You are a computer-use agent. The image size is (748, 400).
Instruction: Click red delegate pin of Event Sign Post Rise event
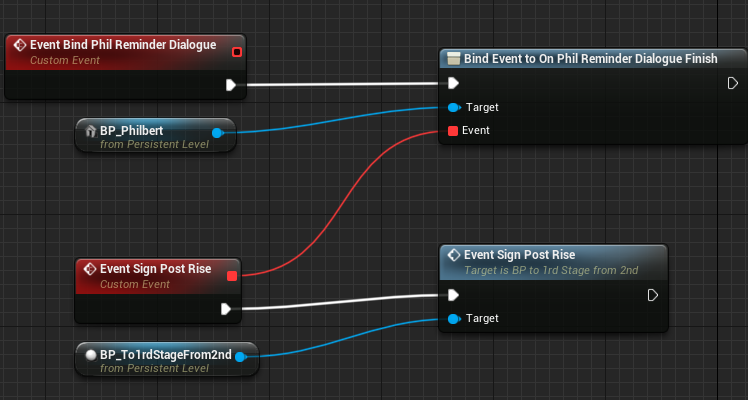232,276
